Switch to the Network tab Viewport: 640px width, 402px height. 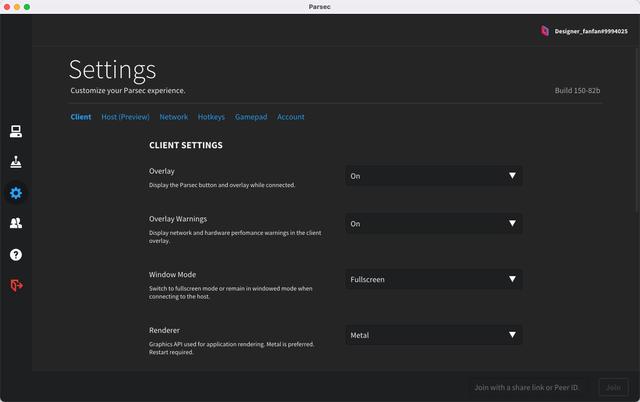click(x=173, y=117)
